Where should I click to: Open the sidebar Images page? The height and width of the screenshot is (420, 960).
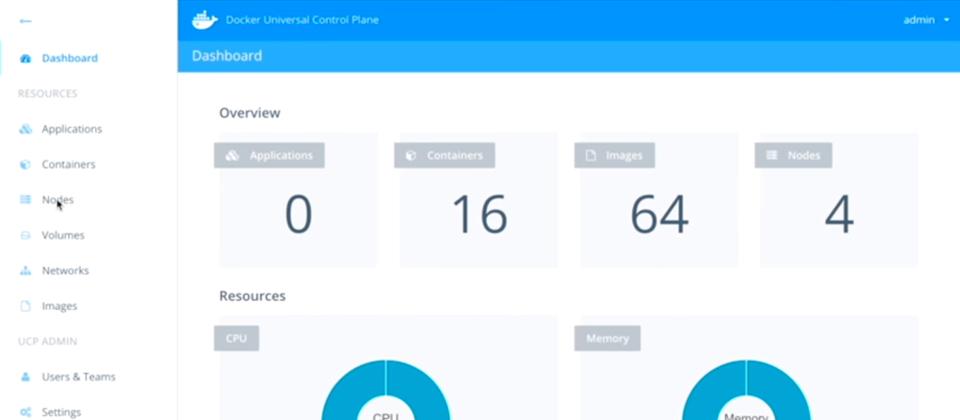(59, 306)
